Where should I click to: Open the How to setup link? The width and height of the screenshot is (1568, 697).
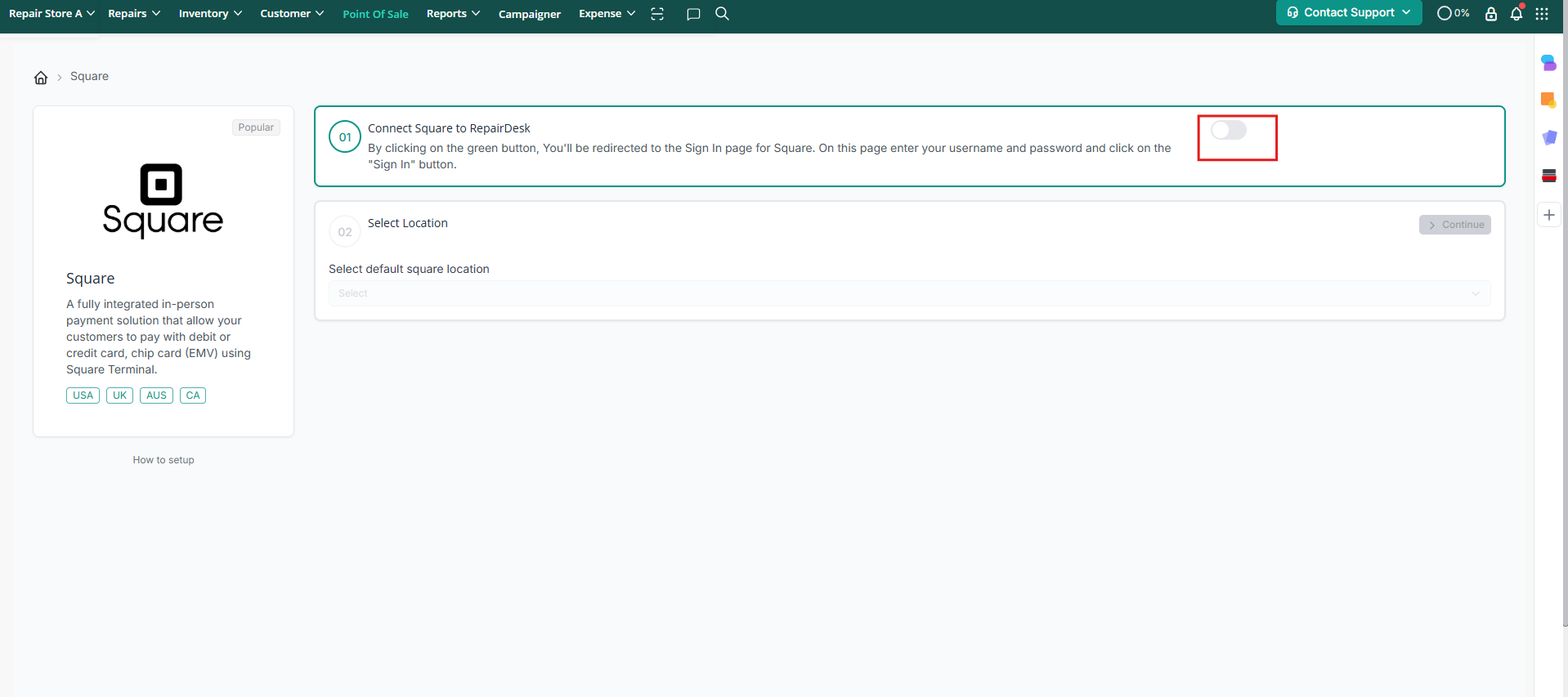click(x=164, y=460)
